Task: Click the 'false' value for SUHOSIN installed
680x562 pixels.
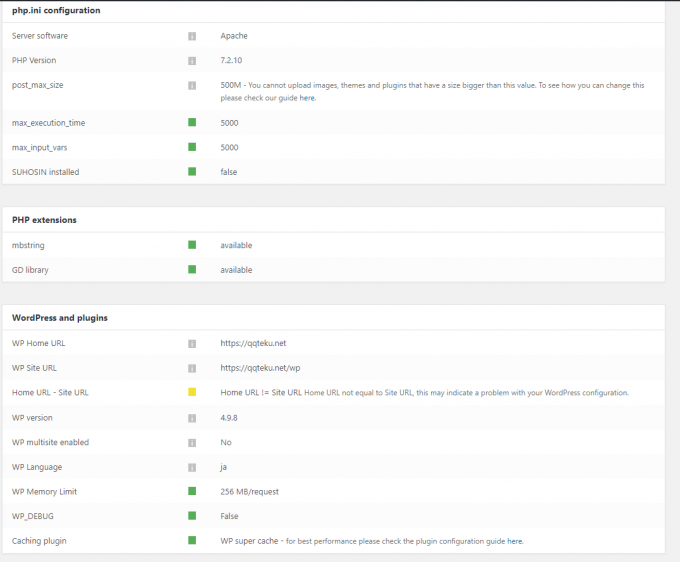Action: [229, 172]
